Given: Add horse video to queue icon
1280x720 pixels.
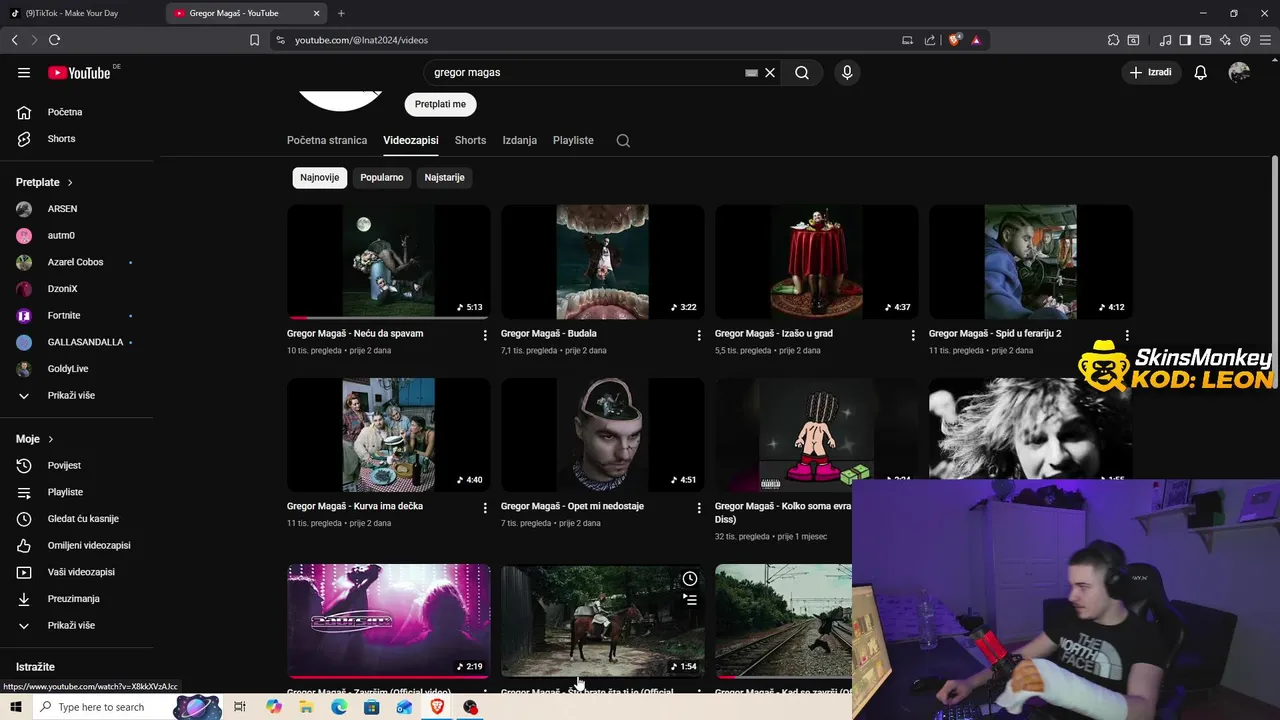Looking at the screenshot, I should tap(690, 600).
